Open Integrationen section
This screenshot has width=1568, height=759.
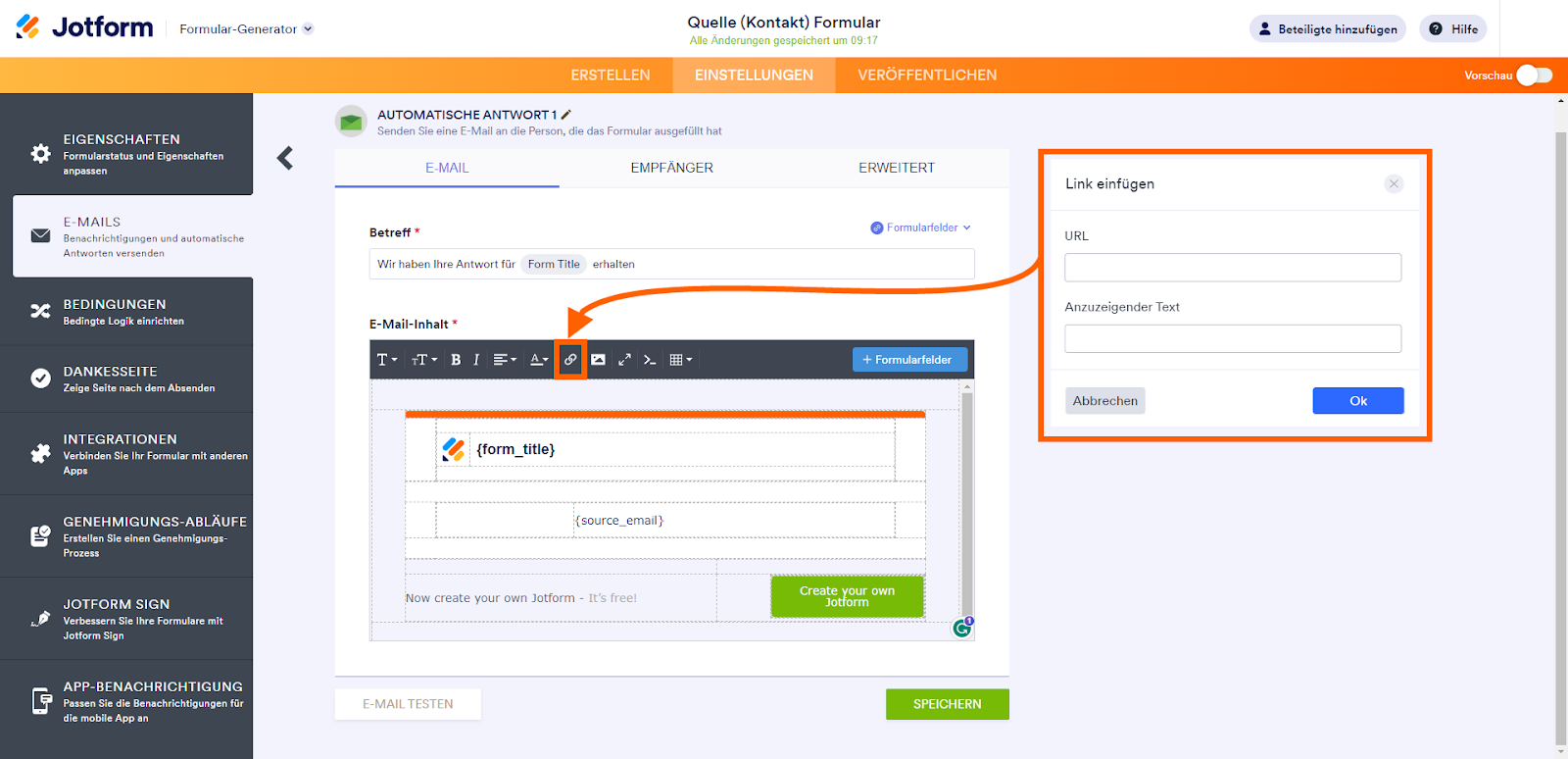(126, 454)
